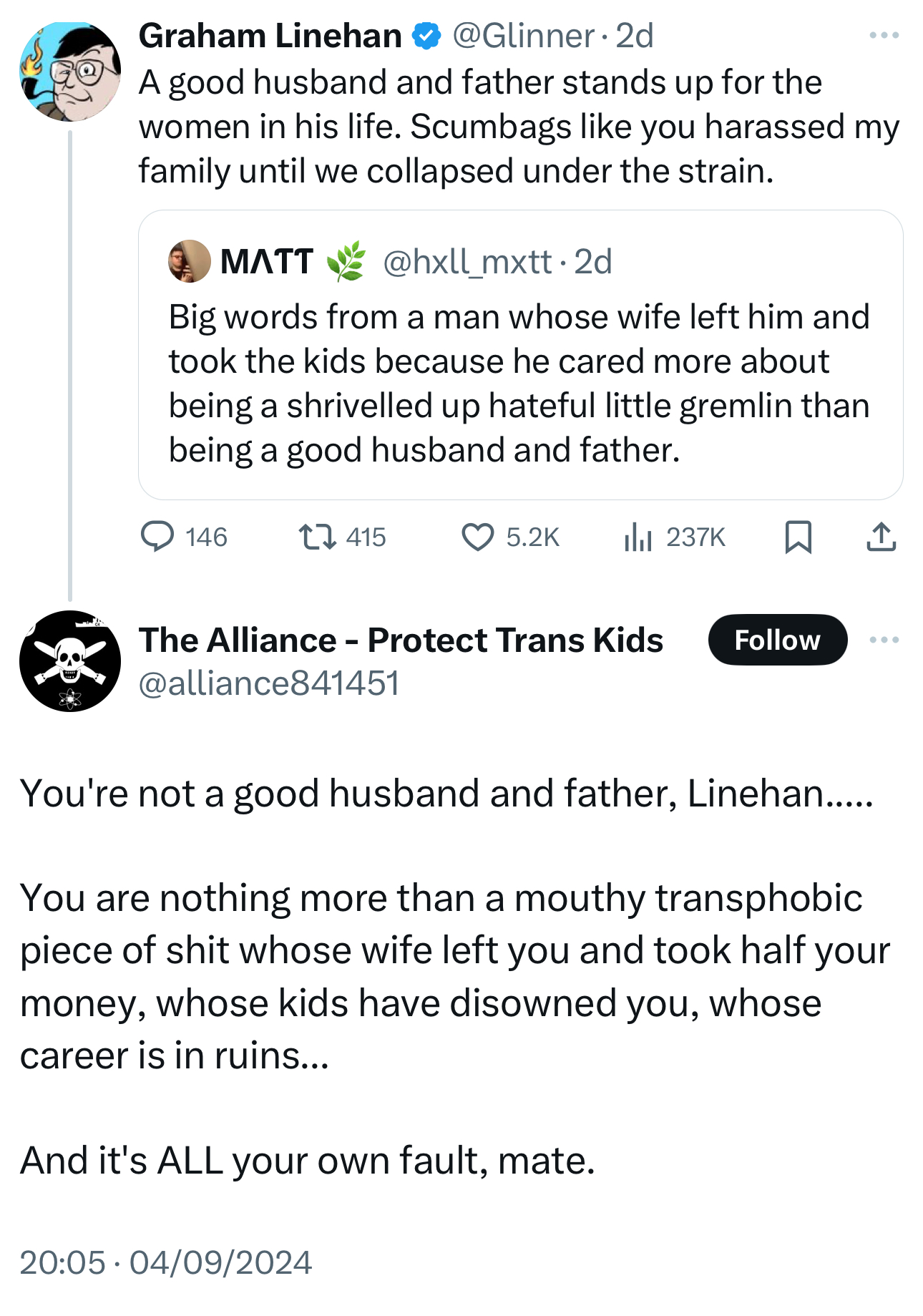Open the quoted MATT tweet text
Viewport: 923px width, 1316px height.
(519, 384)
